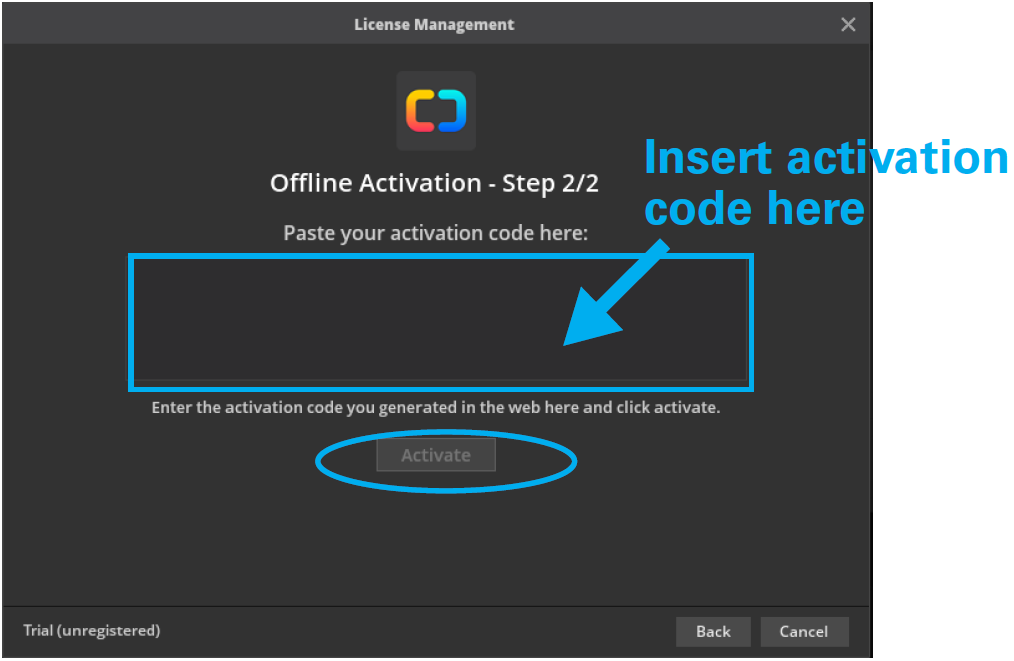This screenshot has width=1014, height=661.
Task: Close the License Management dialog
Action: pyautogui.click(x=848, y=25)
